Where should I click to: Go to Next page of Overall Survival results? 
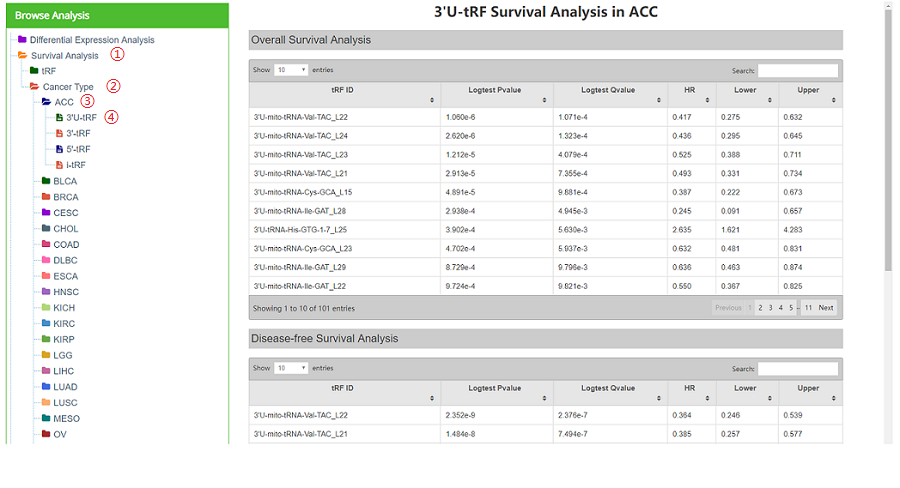tap(826, 308)
